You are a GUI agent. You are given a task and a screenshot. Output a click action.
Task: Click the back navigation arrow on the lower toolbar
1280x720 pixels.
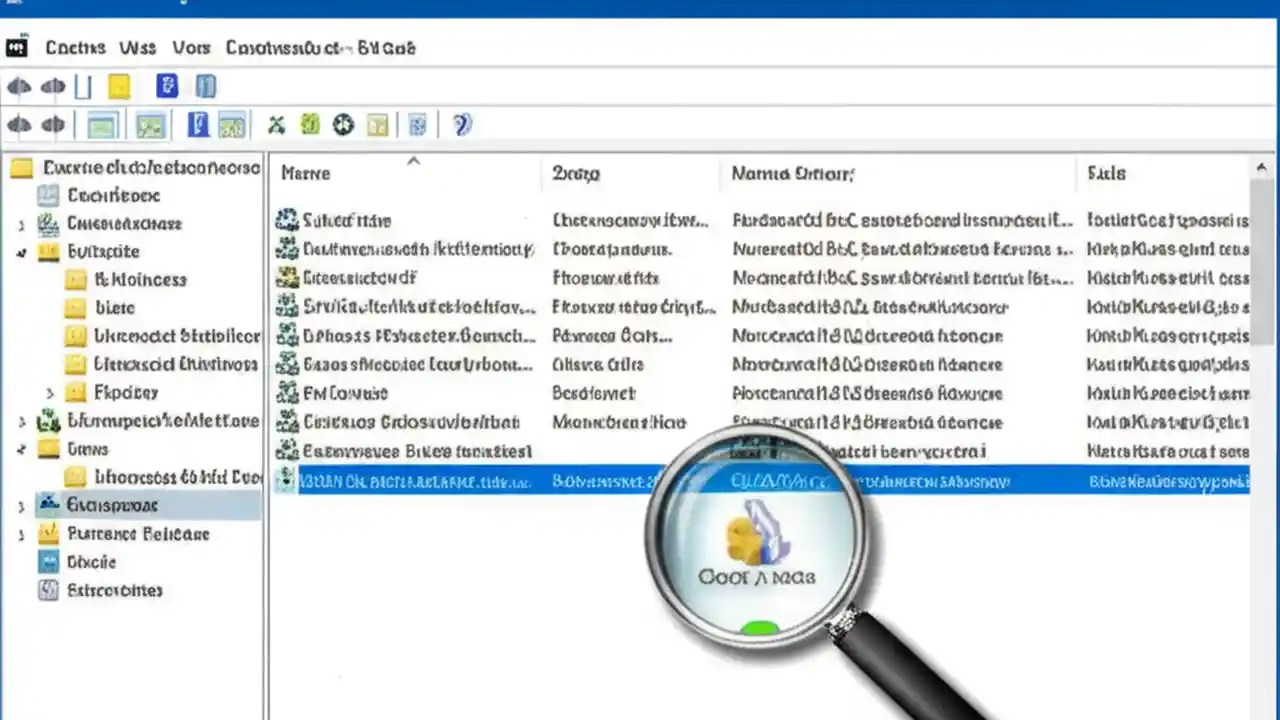click(x=18, y=124)
